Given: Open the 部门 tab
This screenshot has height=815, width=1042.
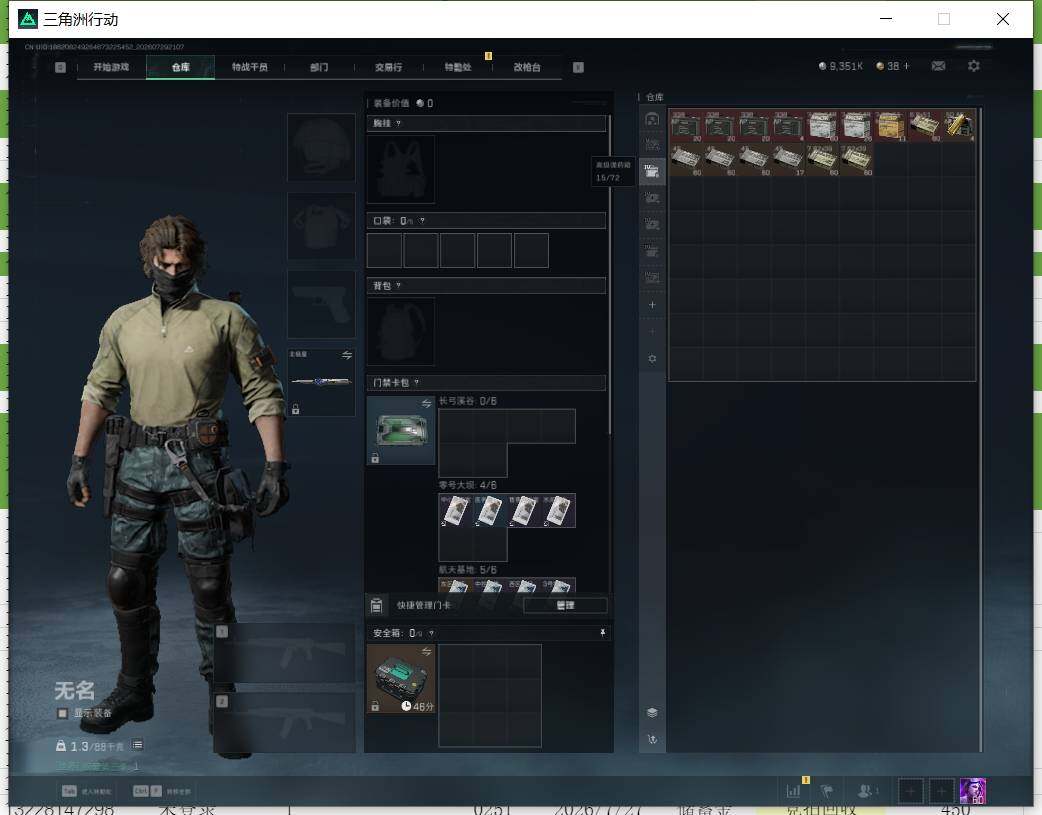Looking at the screenshot, I should (319, 67).
